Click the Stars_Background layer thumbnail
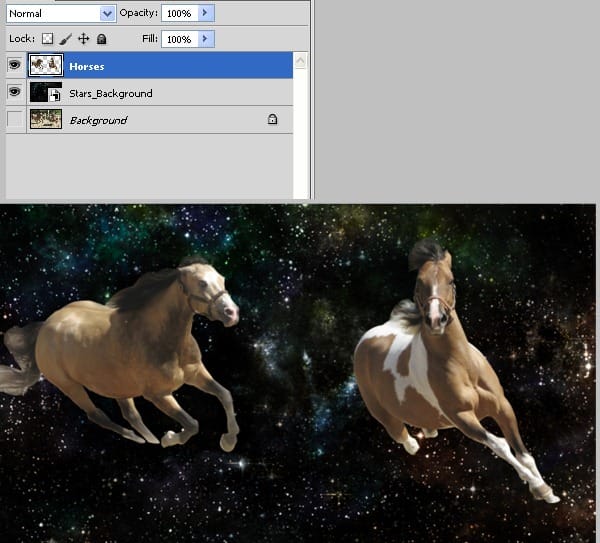The height and width of the screenshot is (543, 600). (46, 92)
